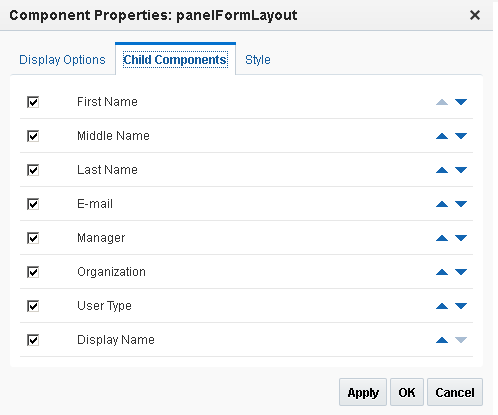Uncheck the First Name checkbox

33,102
